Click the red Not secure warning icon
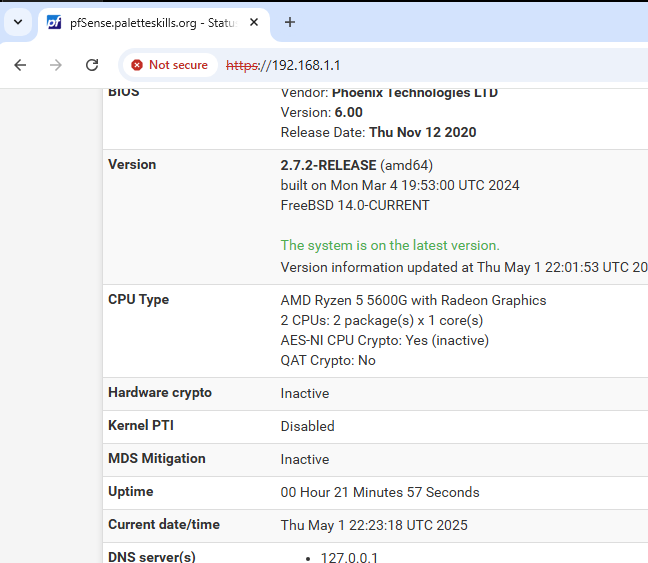 click(137, 65)
